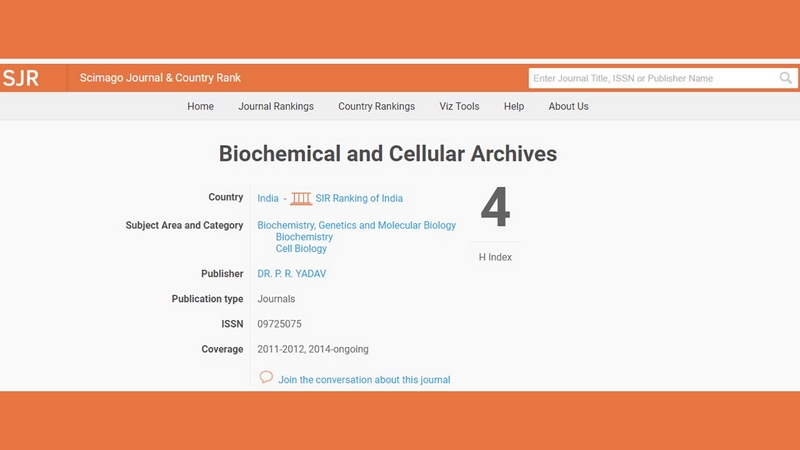
Task: Click the conversation speech bubble icon
Action: click(266, 378)
